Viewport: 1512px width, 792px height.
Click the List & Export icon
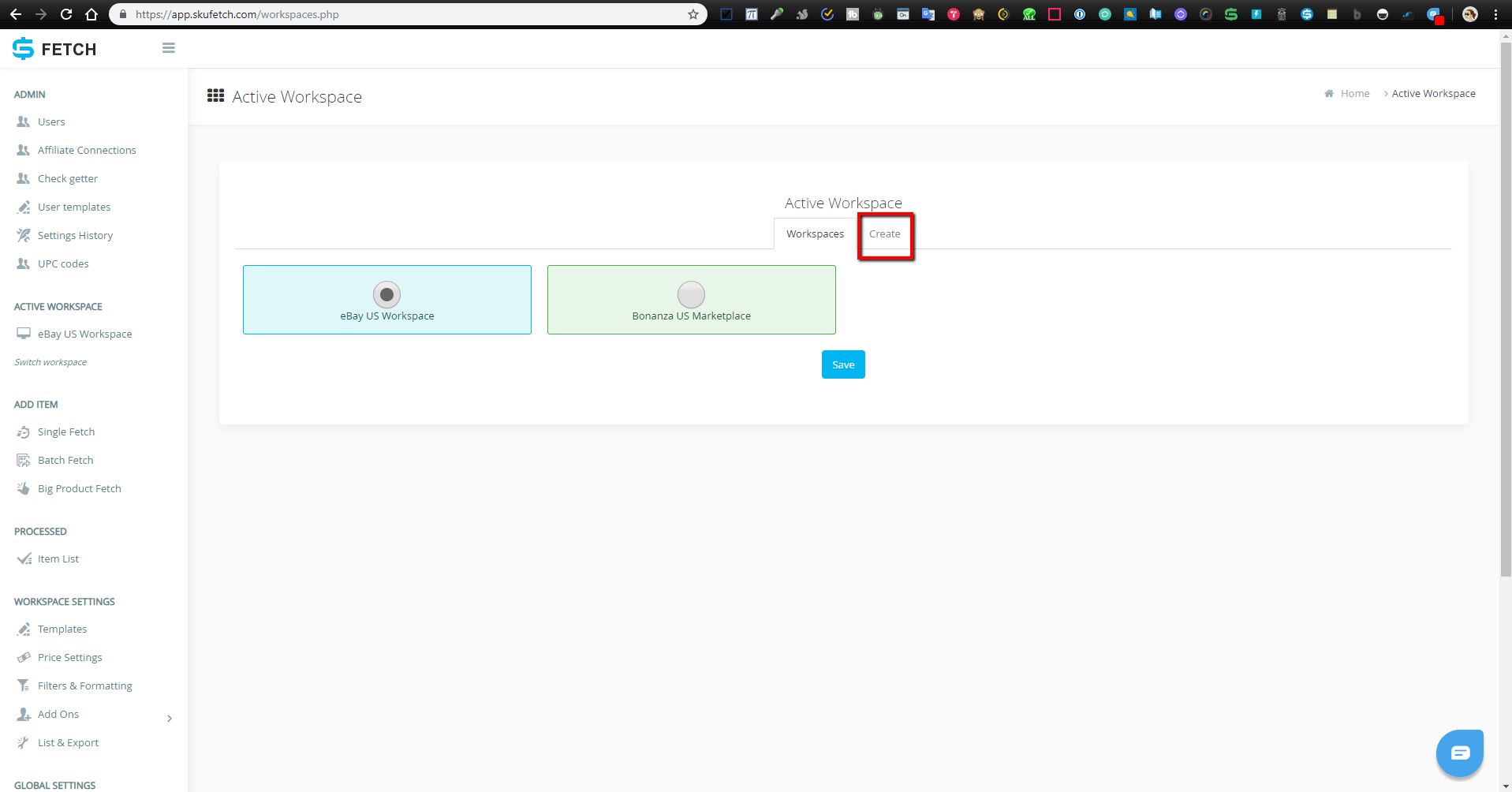click(24, 742)
